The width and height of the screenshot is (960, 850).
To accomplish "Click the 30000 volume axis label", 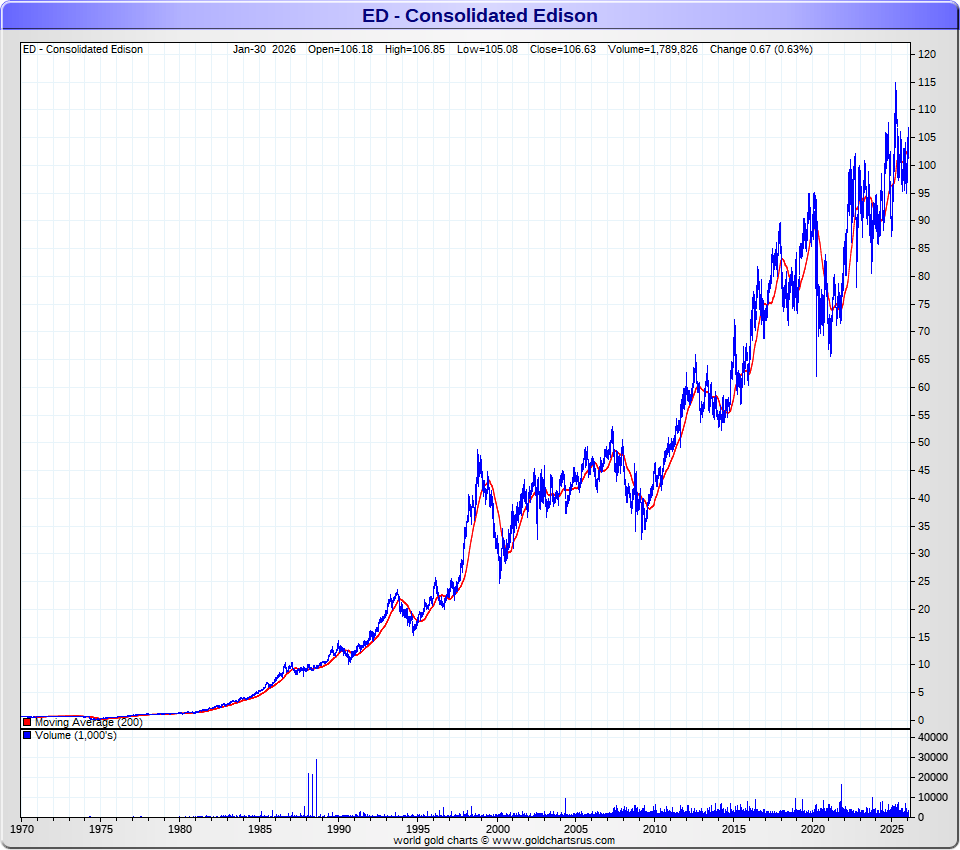I will click(933, 758).
